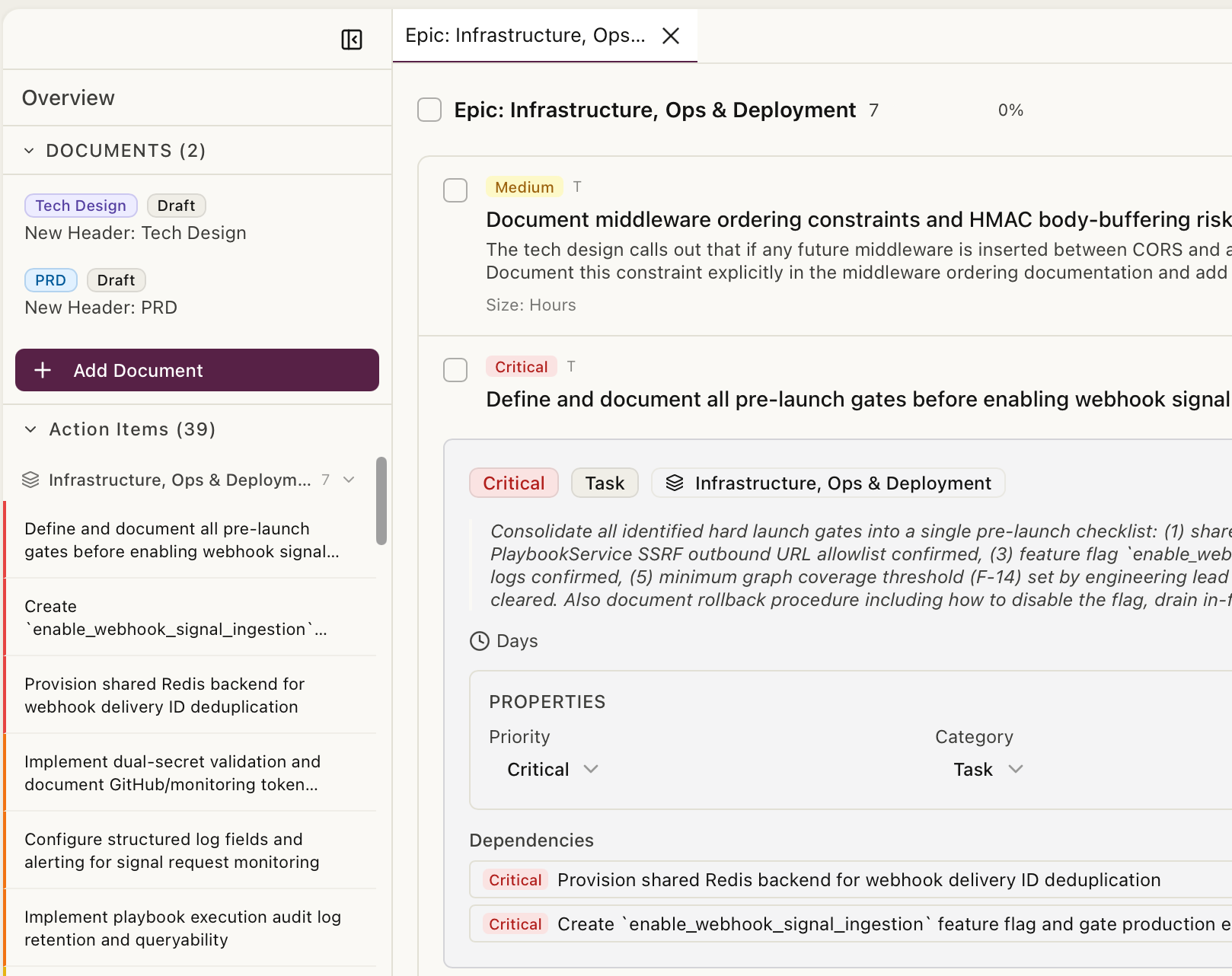Select the Overview menu item
1232x976 pixels.
coord(69,98)
